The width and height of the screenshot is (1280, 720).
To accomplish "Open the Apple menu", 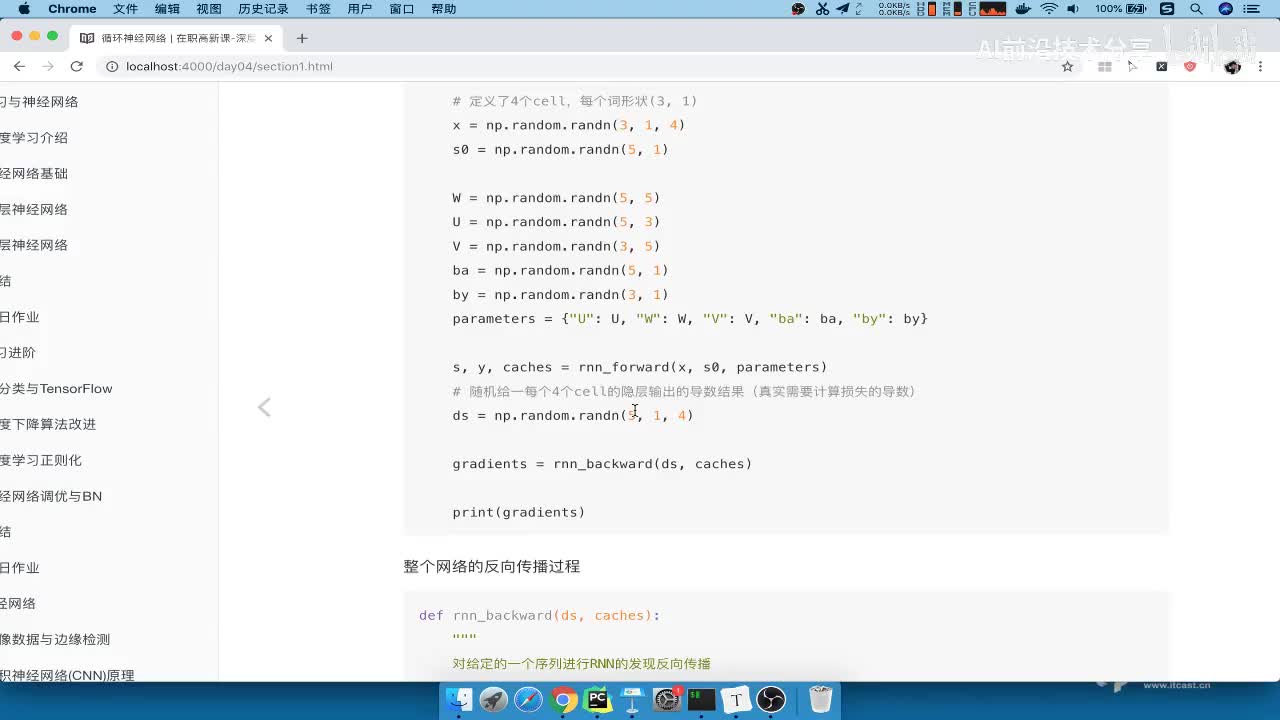I will tap(24, 9).
